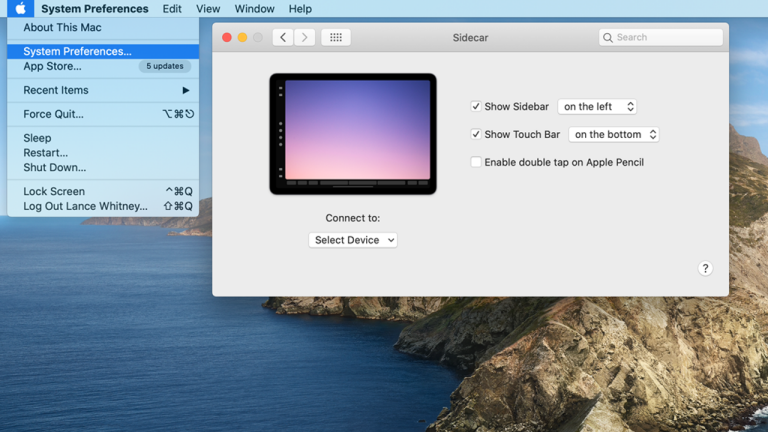Open the System Preferences menu bar item
This screenshot has width=768, height=432.
(x=95, y=9)
